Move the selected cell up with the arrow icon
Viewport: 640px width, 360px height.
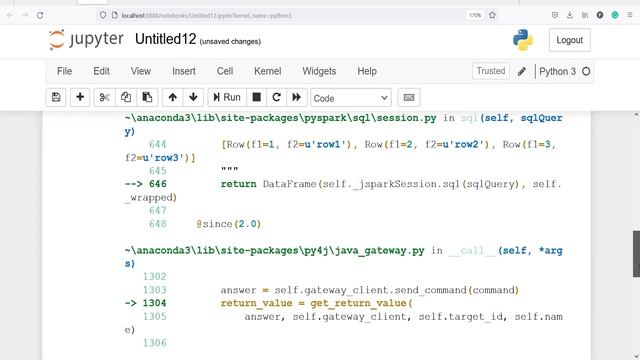(172, 98)
